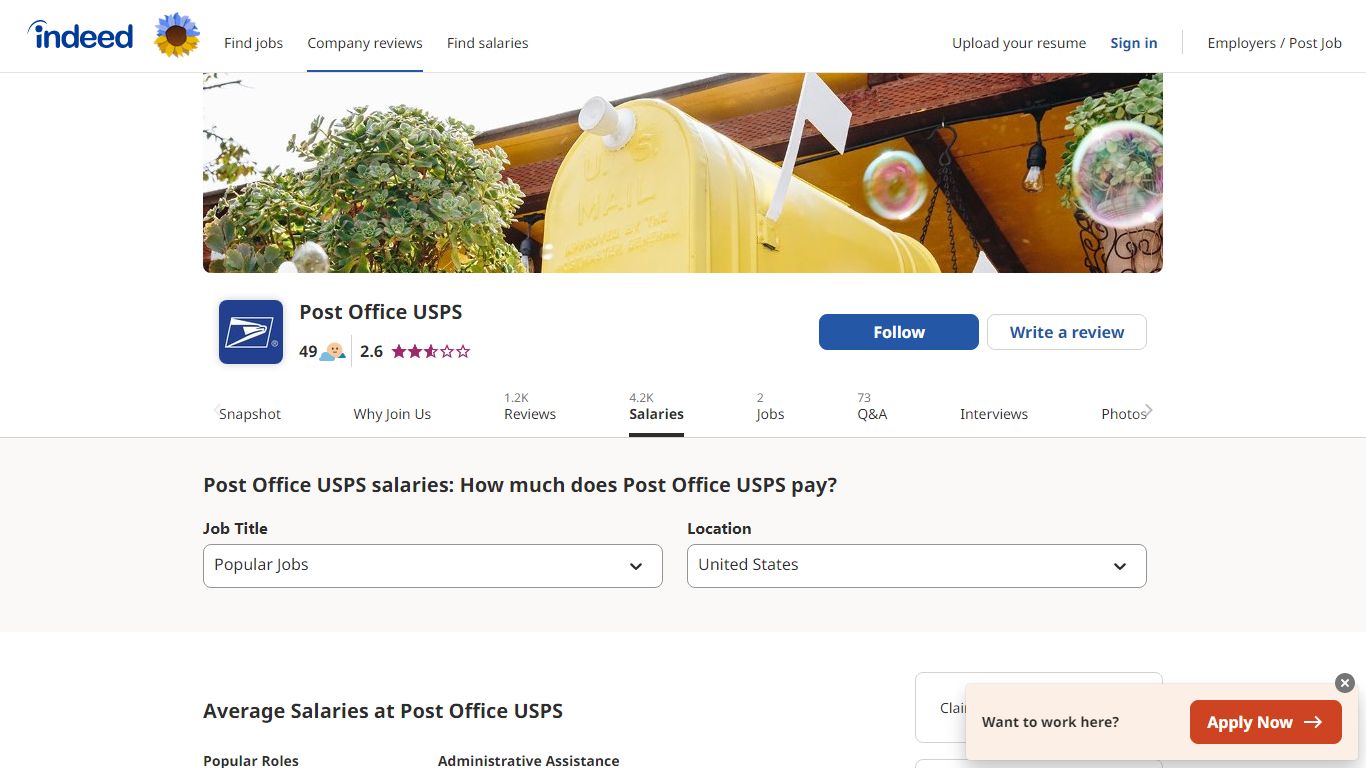This screenshot has height=768, width=1366.
Task: Open Employers / Post Job
Action: click(x=1274, y=43)
